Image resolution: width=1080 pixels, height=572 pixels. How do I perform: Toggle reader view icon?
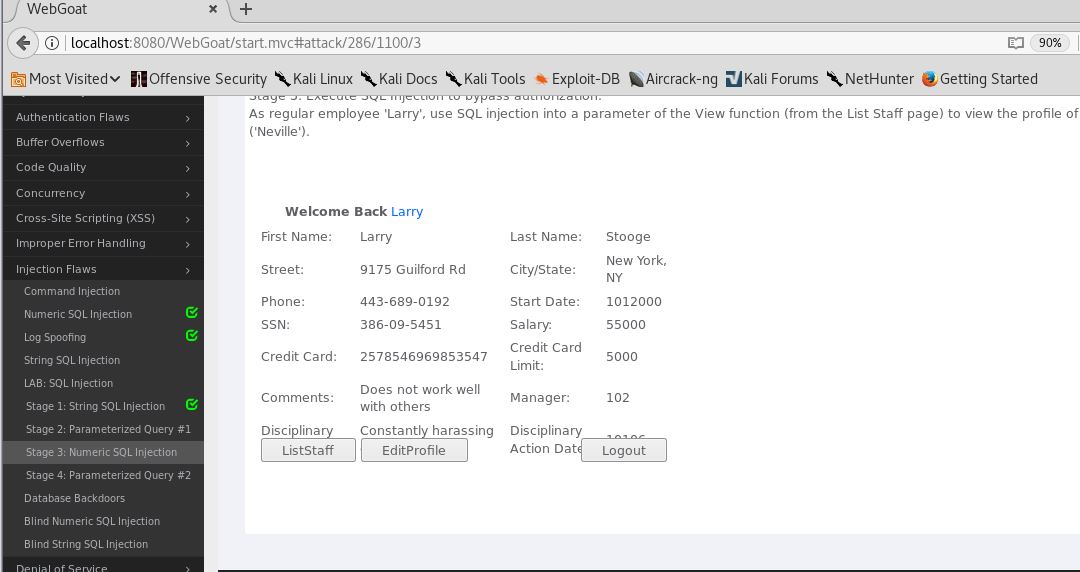[x=1015, y=43]
